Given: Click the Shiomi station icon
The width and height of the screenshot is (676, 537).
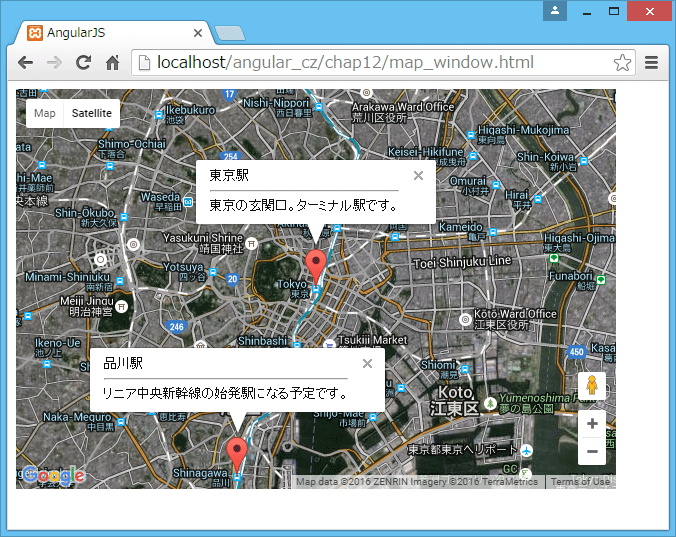Looking at the screenshot, I should (x=465, y=369).
